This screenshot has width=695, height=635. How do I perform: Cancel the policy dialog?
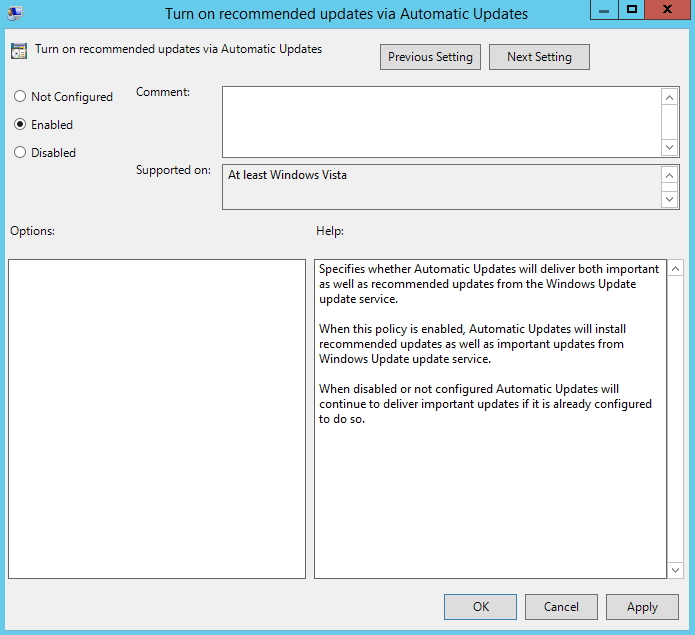pos(561,607)
